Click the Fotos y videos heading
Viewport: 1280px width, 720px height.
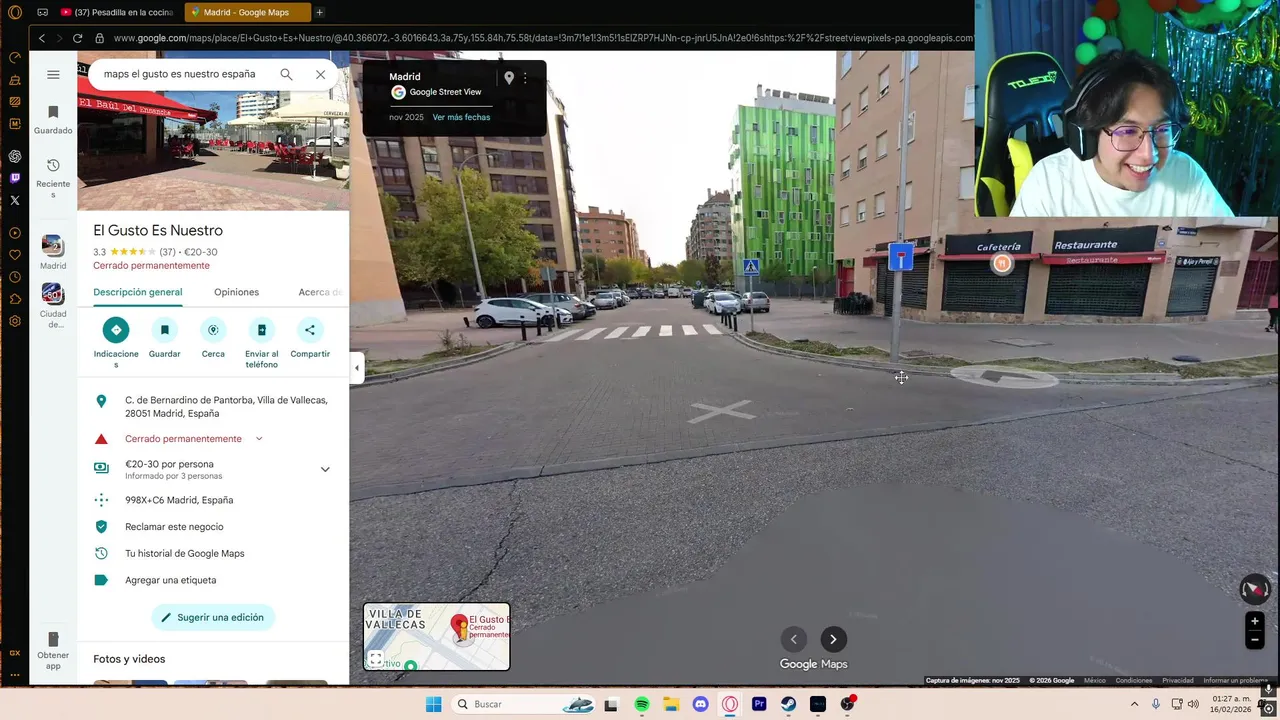[129, 659]
